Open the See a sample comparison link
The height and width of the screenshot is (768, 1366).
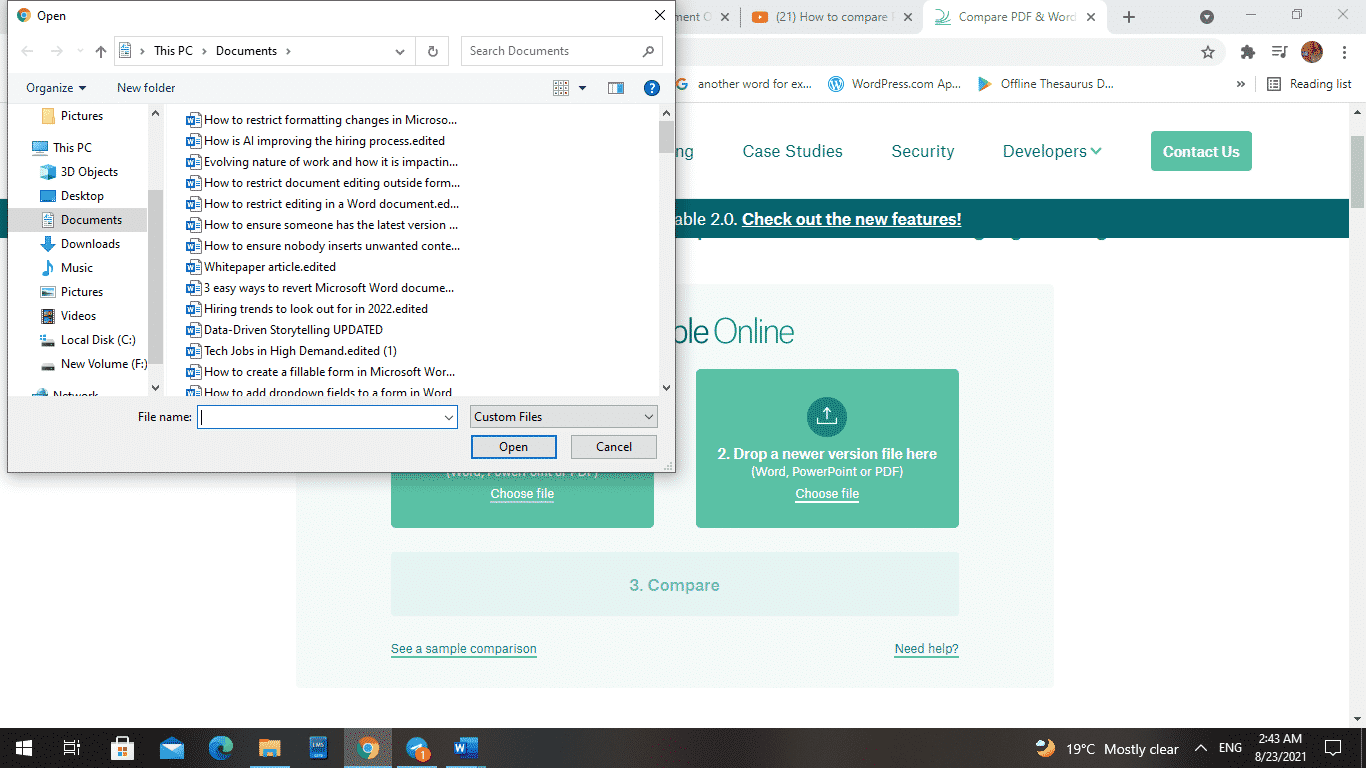(463, 649)
